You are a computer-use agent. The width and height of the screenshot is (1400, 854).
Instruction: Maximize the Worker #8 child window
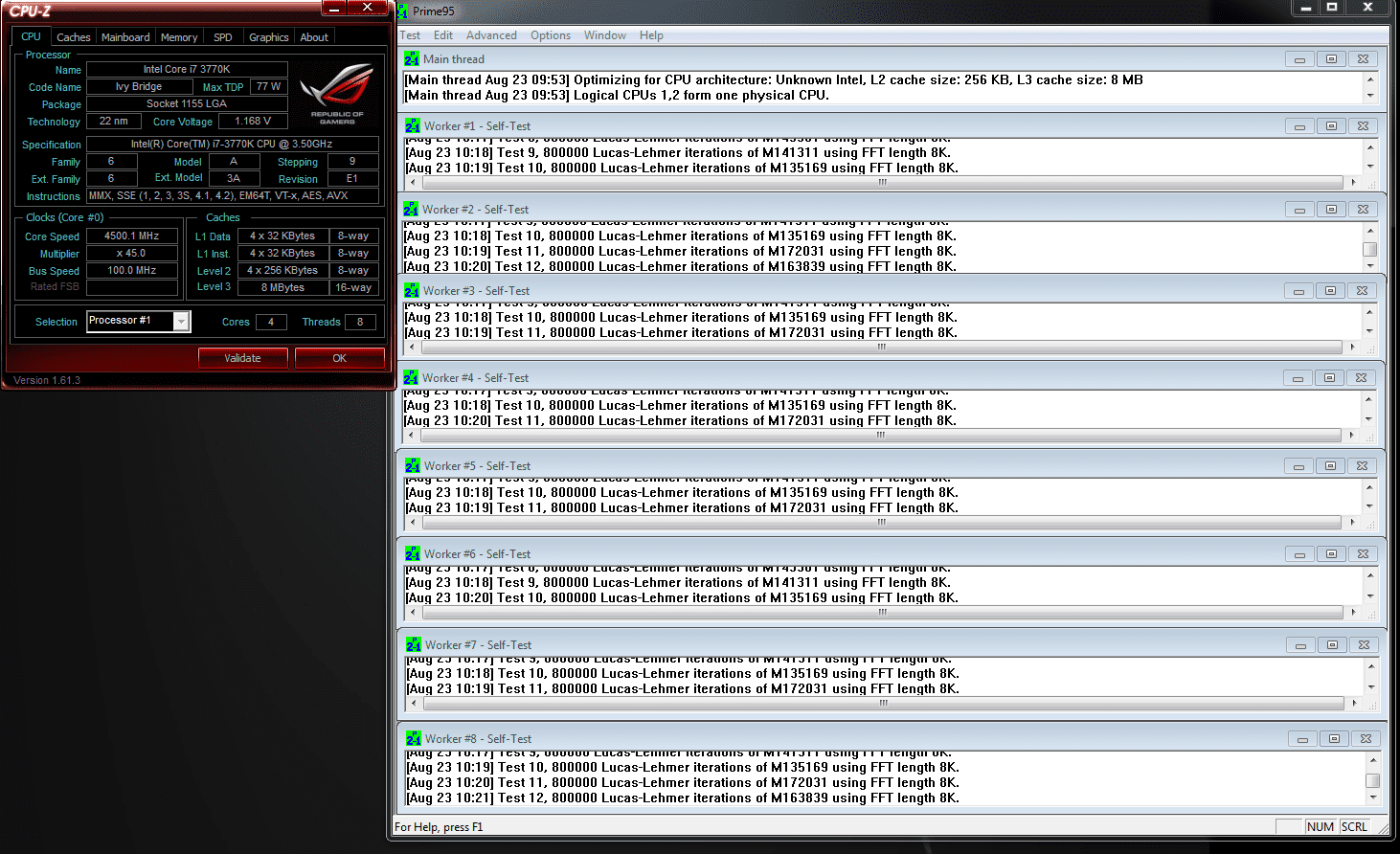1334,739
